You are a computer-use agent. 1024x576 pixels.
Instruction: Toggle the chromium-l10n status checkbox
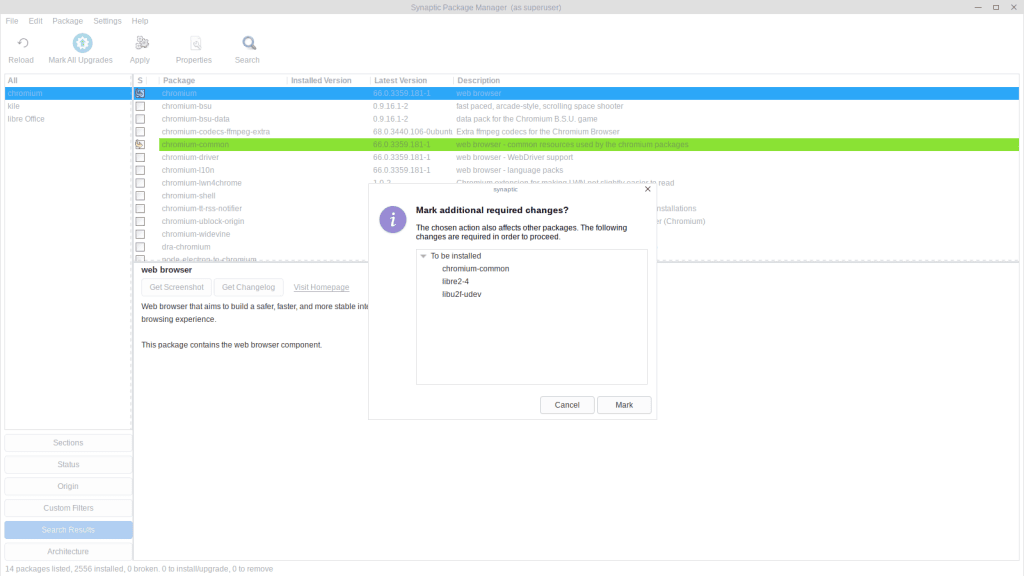coord(140,170)
